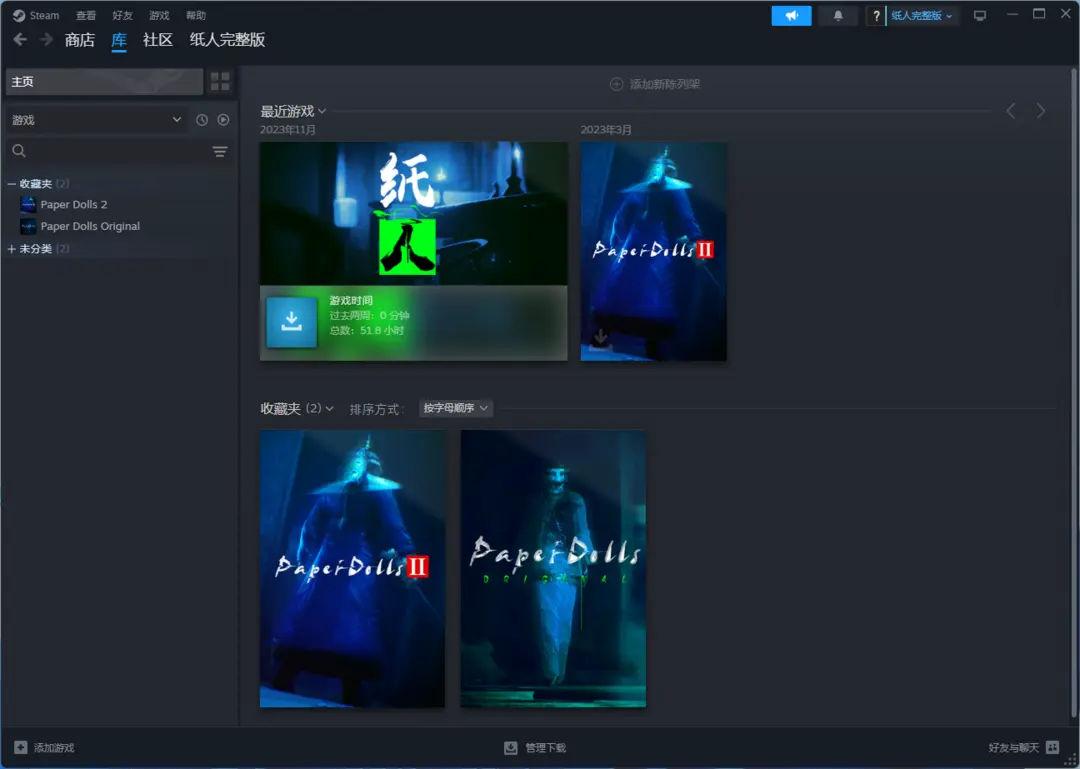Click the Steam logo menu
This screenshot has width=1080, height=769.
36,15
